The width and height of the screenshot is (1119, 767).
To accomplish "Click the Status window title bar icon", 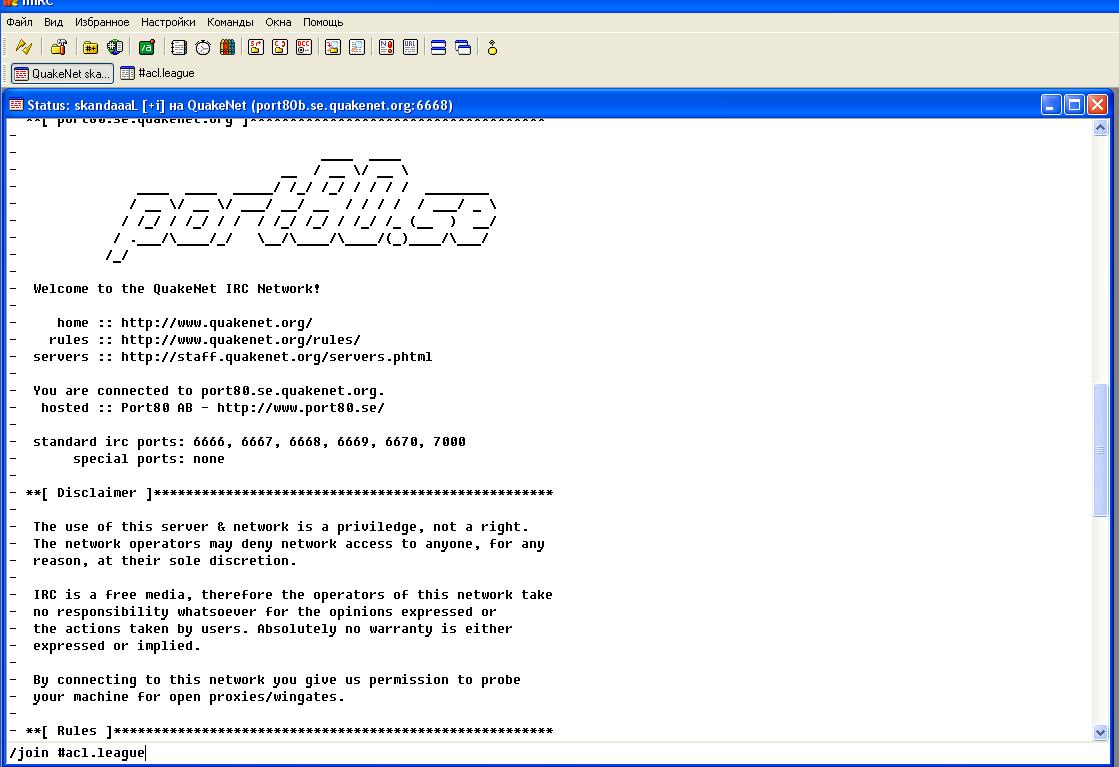I will coord(16,106).
